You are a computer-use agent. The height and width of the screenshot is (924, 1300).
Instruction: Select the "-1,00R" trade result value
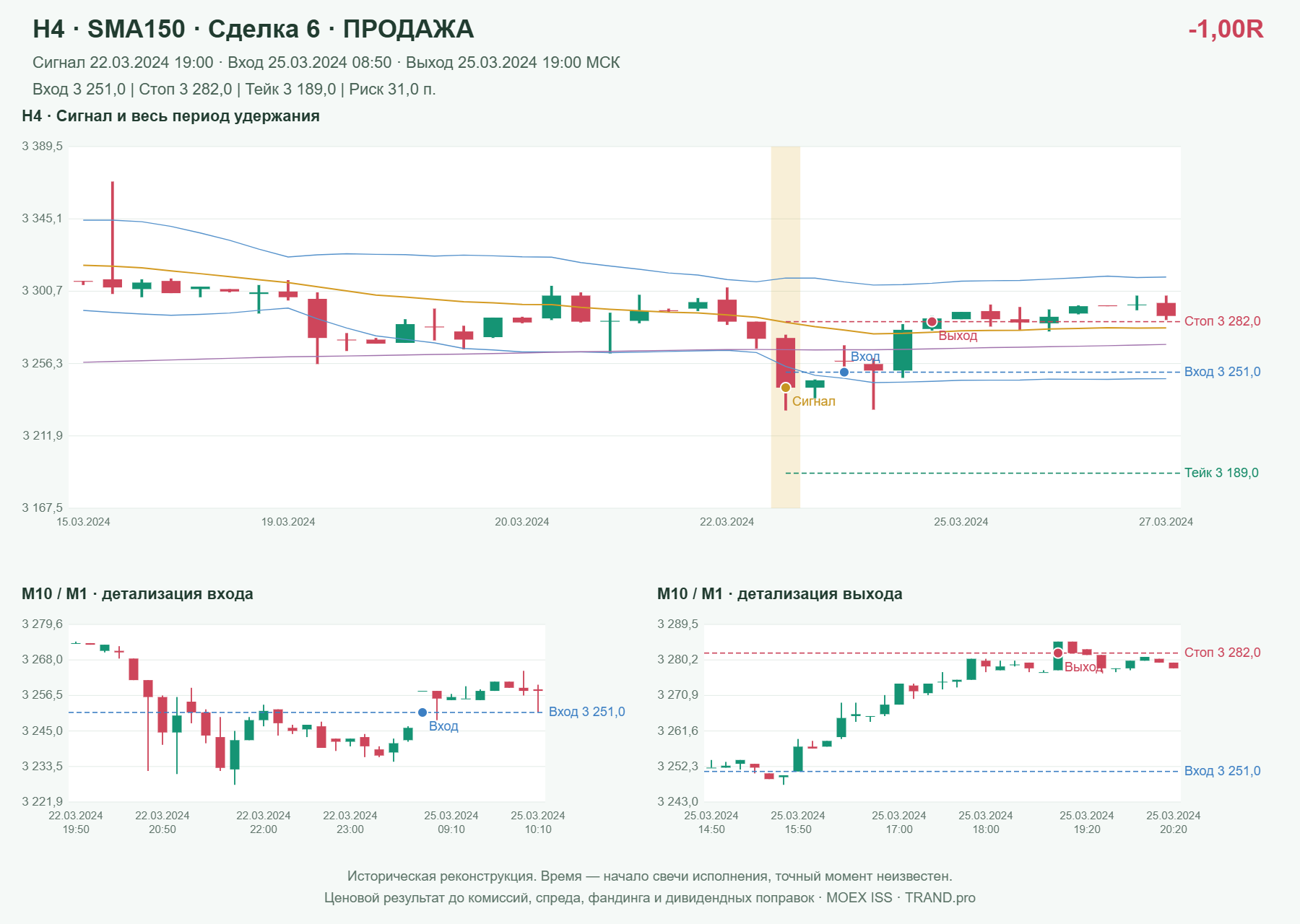1226,29
